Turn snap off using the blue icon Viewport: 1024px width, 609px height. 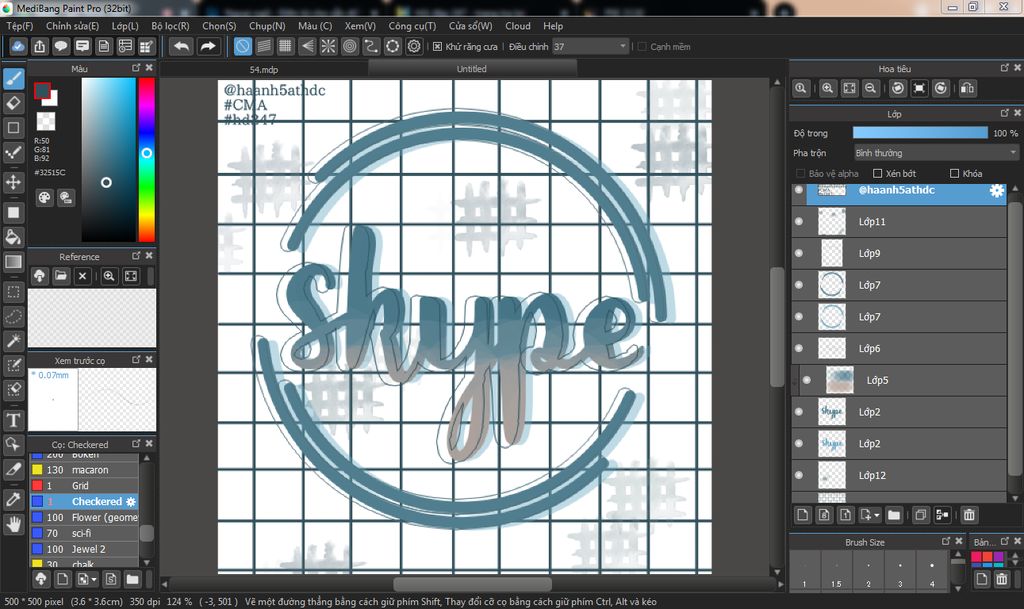242,46
